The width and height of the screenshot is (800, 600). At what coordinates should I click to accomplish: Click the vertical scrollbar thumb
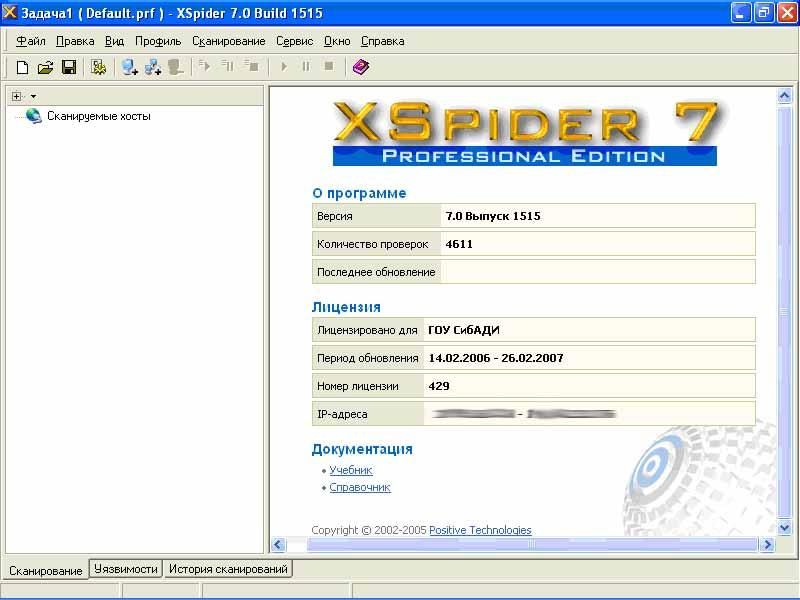click(784, 311)
